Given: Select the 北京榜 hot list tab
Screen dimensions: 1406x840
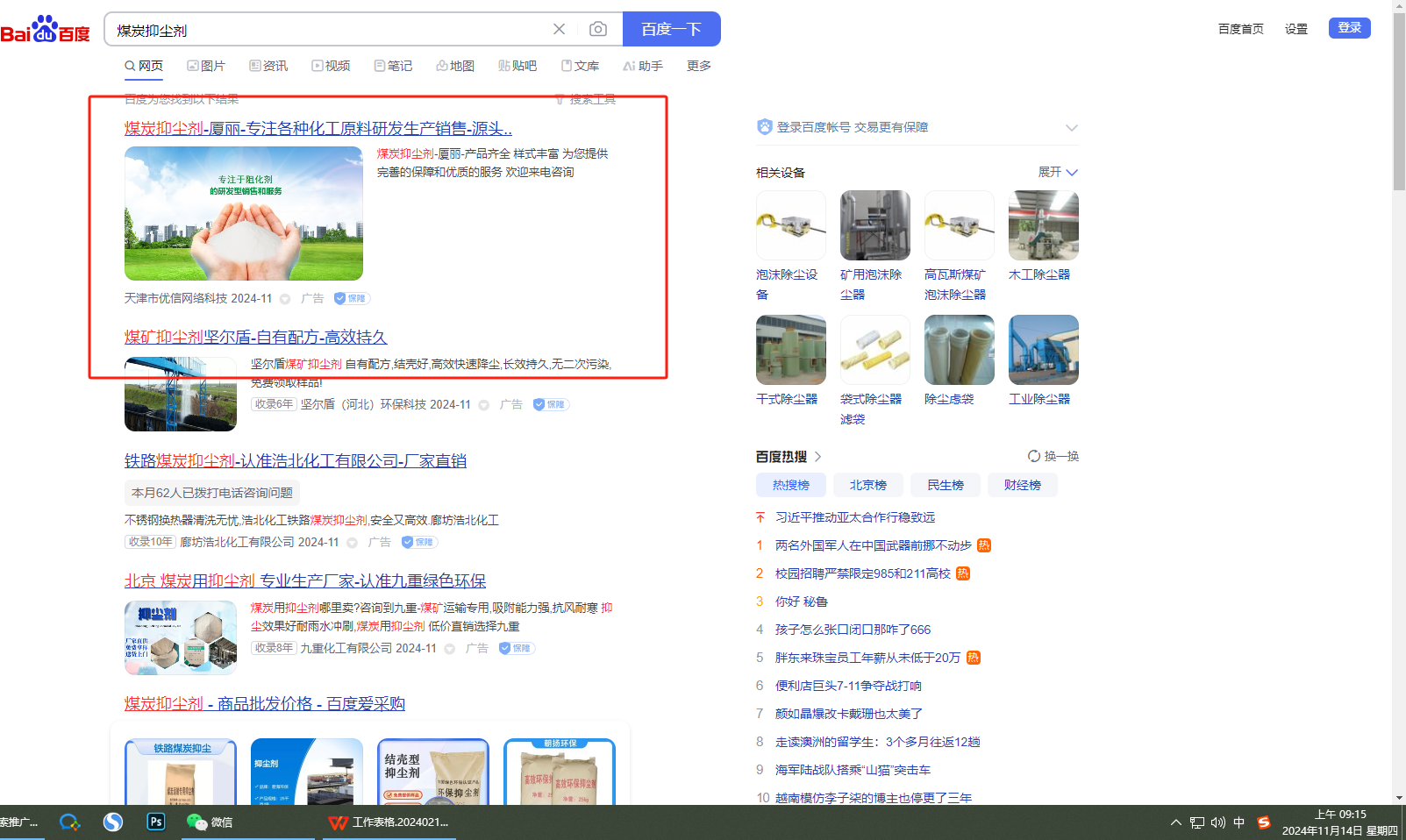Looking at the screenshot, I should point(868,485).
